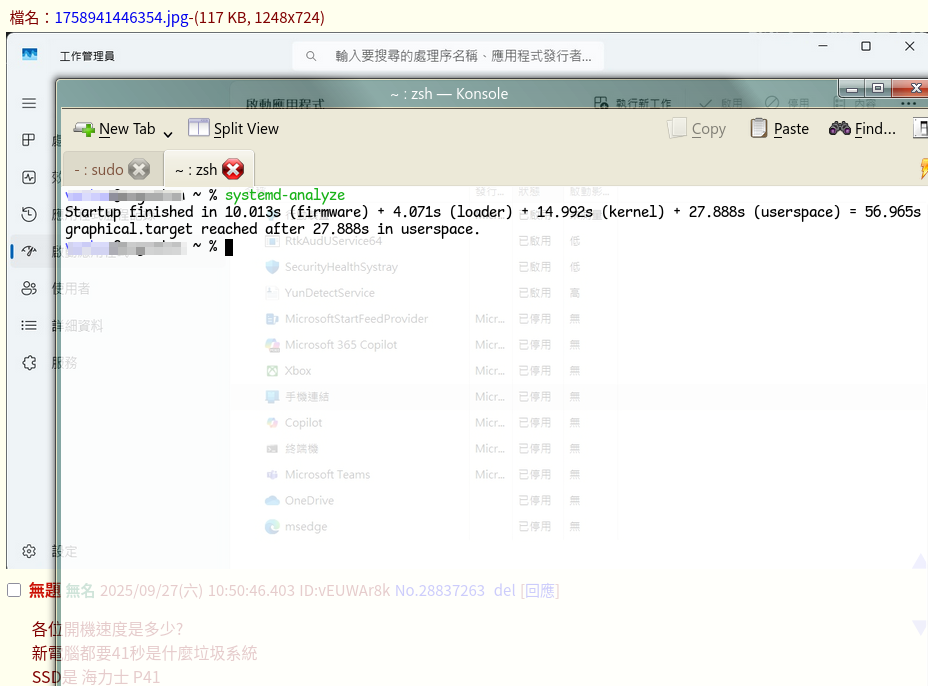This screenshot has height=686, width=928.
Task: Tick the checkbox beside the 無題 post
Action: pyautogui.click(x=14, y=590)
